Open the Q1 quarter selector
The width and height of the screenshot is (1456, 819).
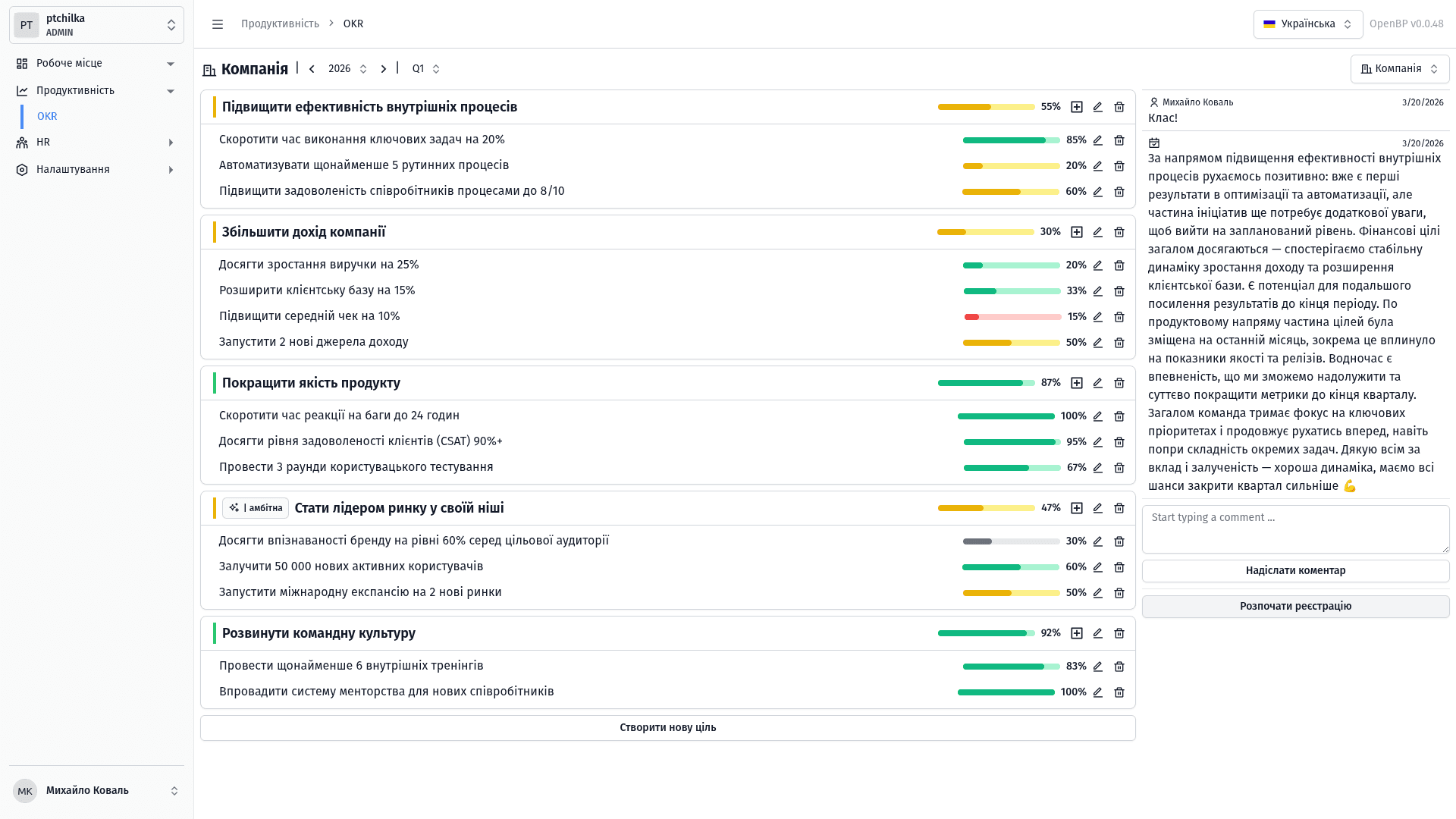[x=425, y=69]
